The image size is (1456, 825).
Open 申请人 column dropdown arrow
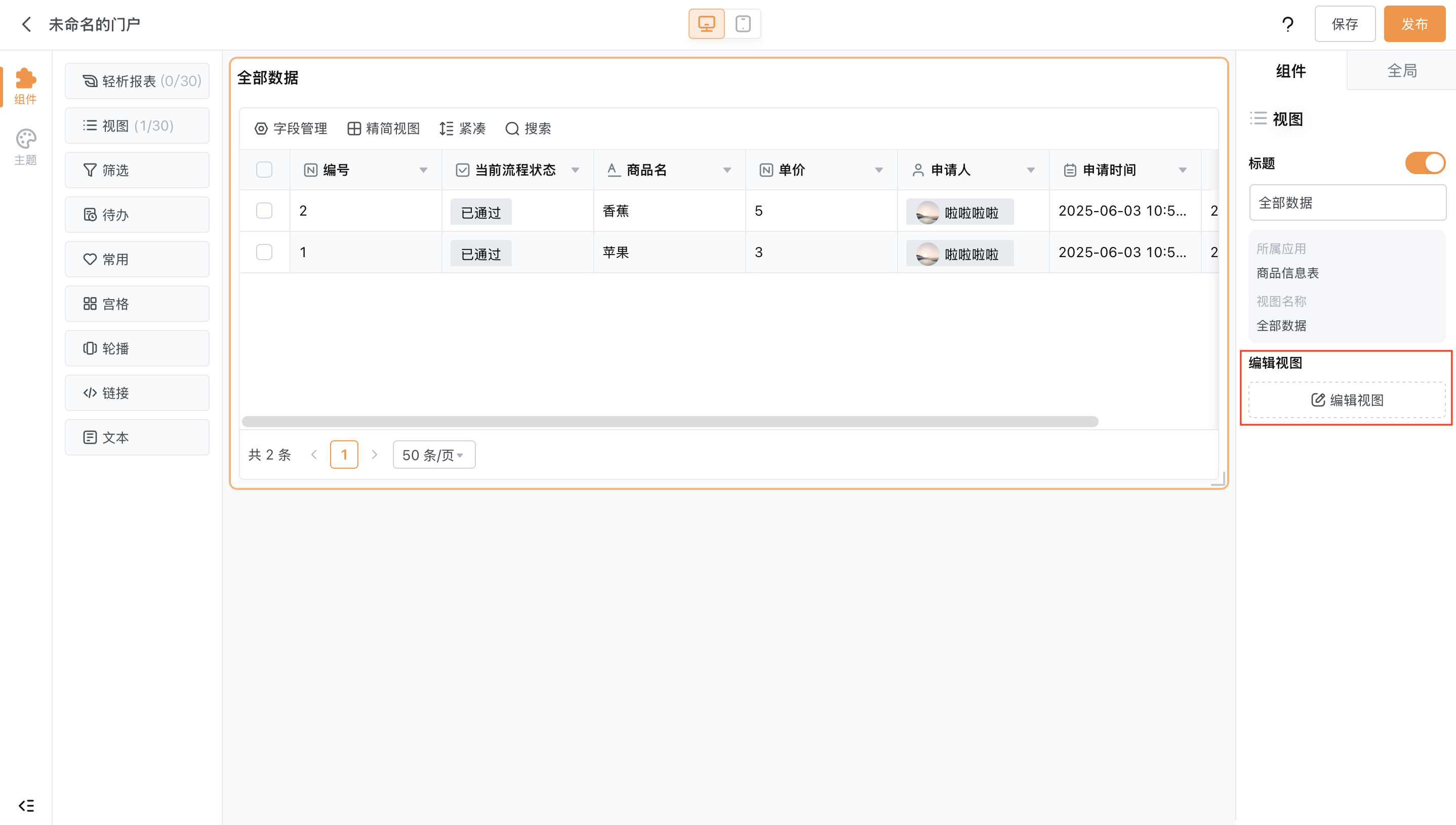[x=1031, y=170]
